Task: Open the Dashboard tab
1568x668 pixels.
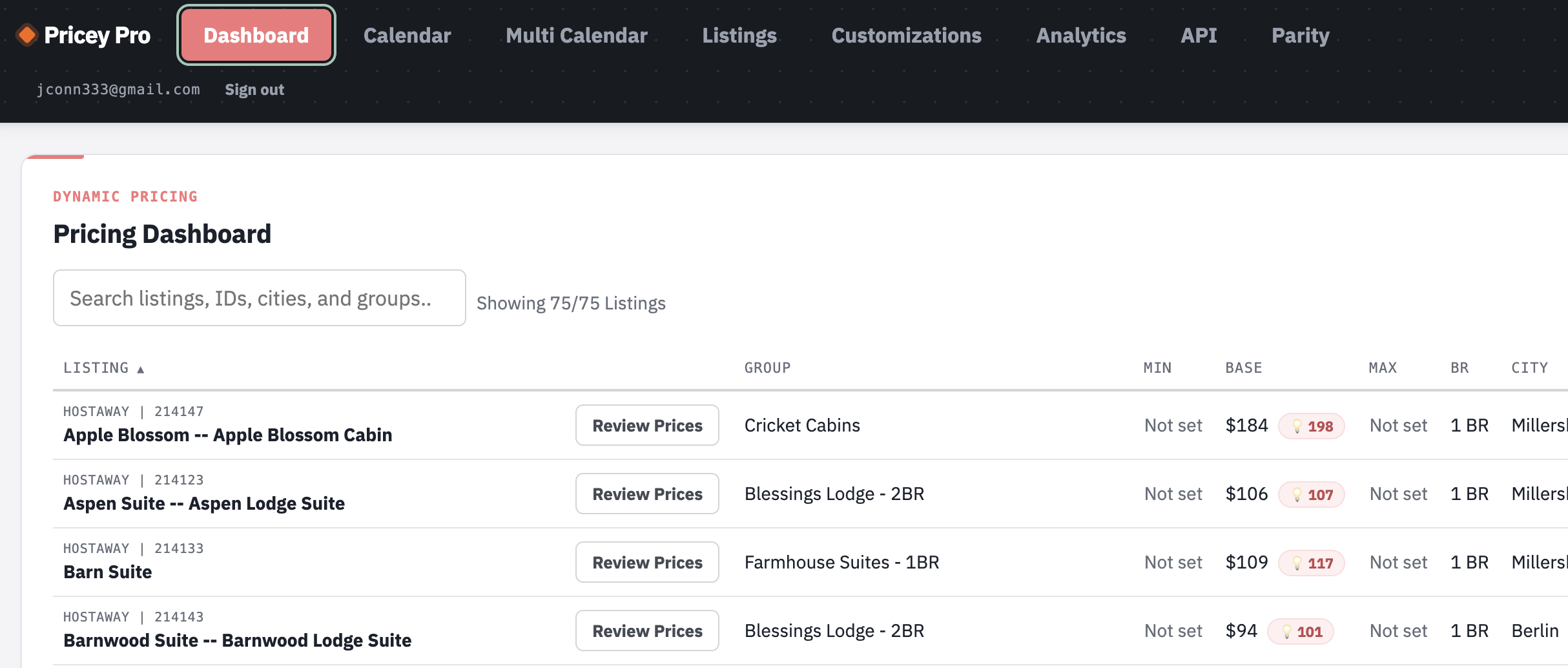Action: coord(256,35)
